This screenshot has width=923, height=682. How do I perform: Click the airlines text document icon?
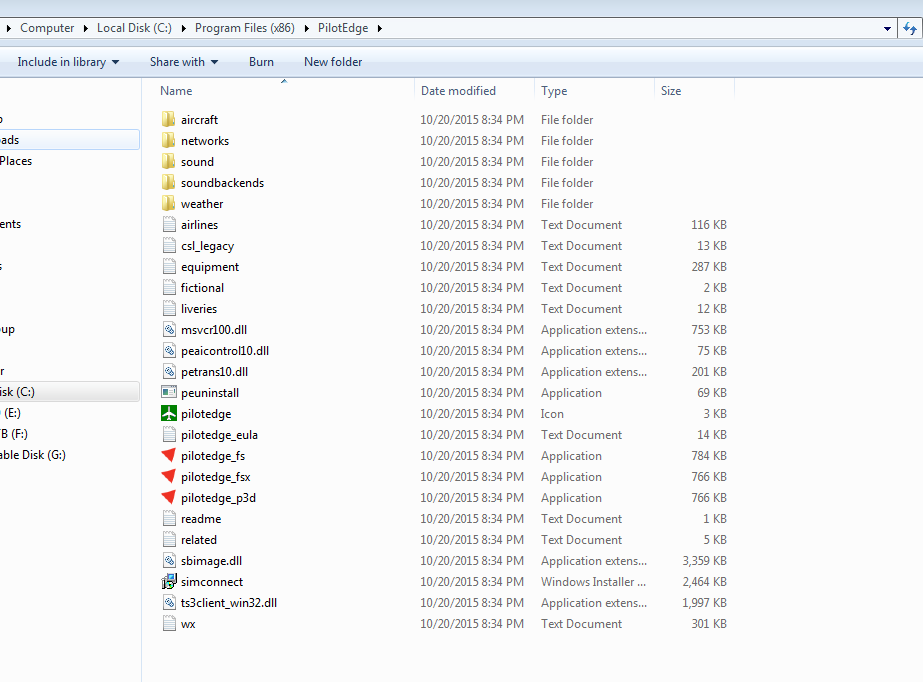click(169, 225)
